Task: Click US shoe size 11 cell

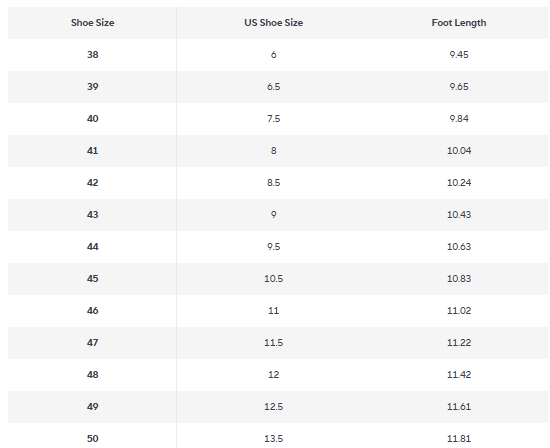Action: click(274, 310)
